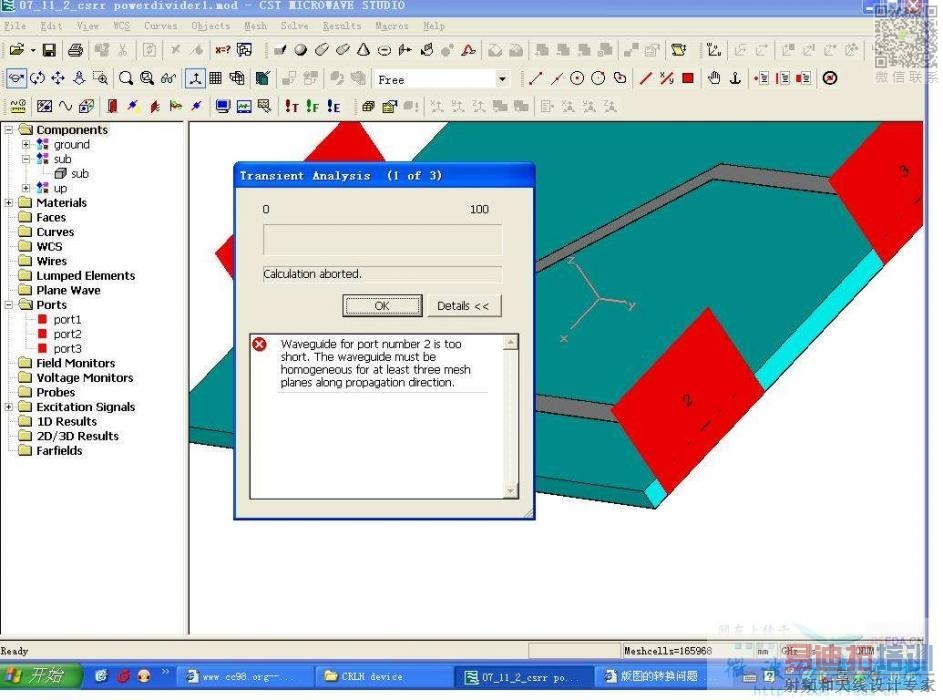Pick circle center with circle-dot icon

(577, 78)
